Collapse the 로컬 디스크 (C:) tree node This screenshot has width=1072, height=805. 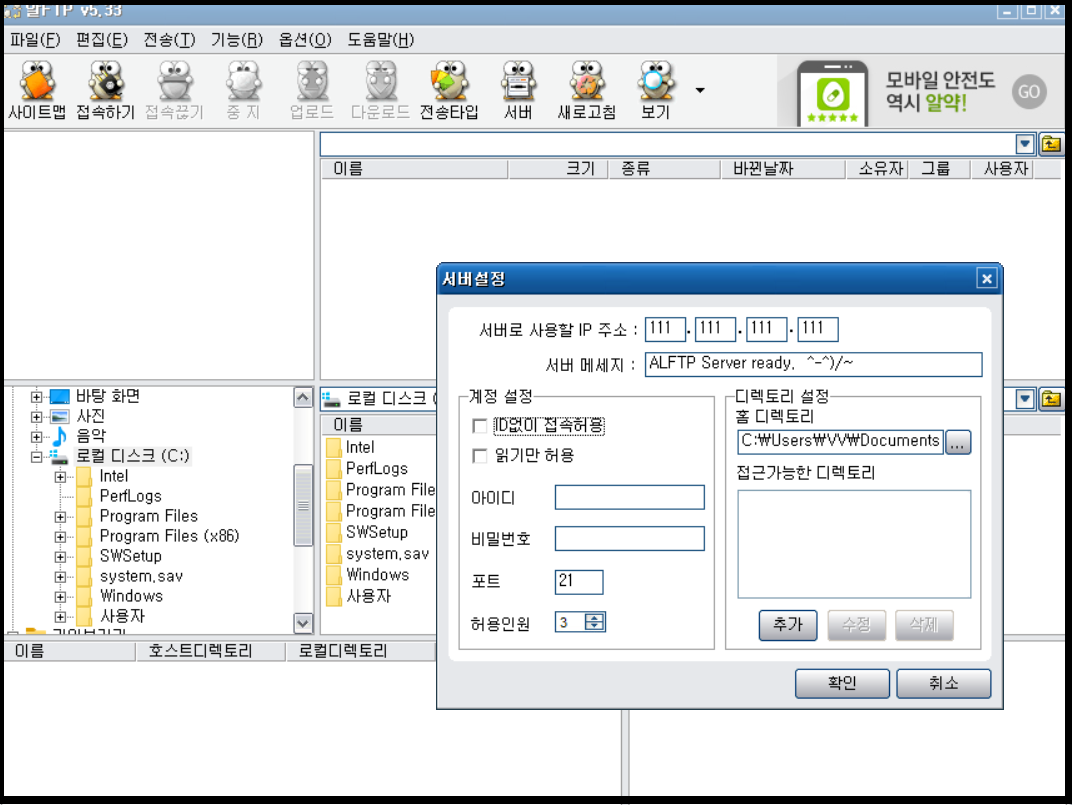coord(36,457)
